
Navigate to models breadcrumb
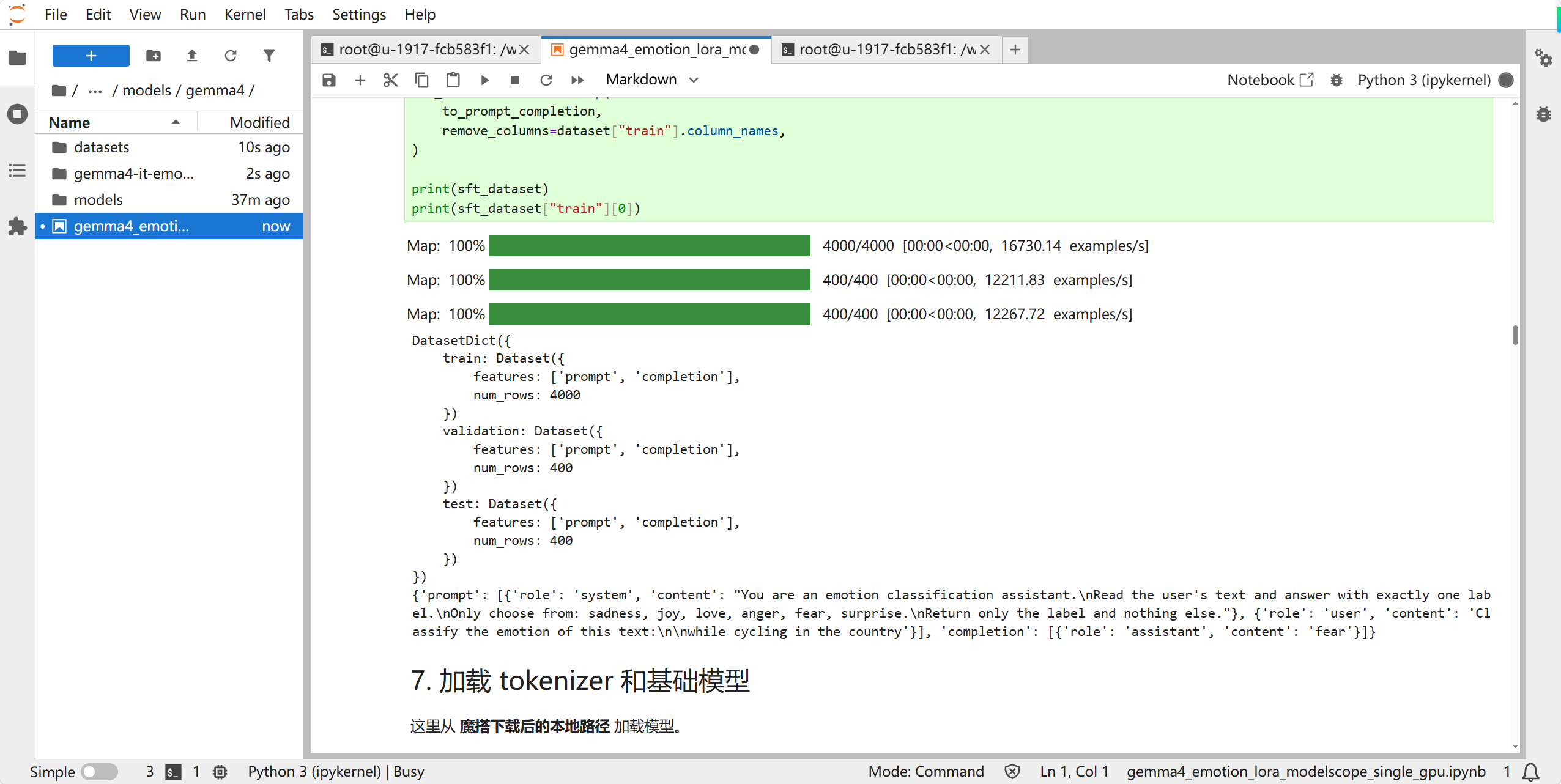pyautogui.click(x=146, y=91)
